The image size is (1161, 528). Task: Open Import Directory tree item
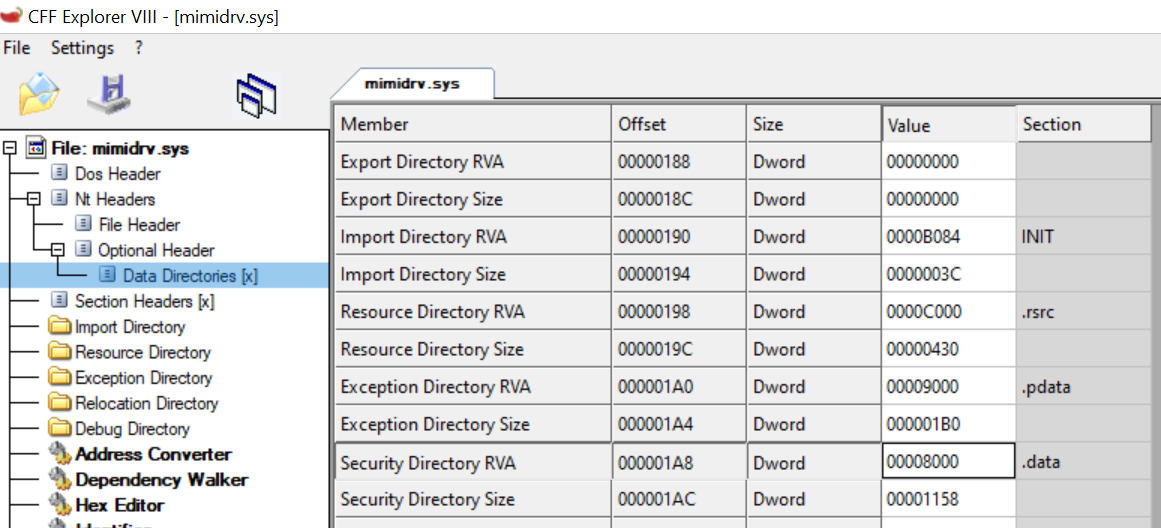(130, 327)
